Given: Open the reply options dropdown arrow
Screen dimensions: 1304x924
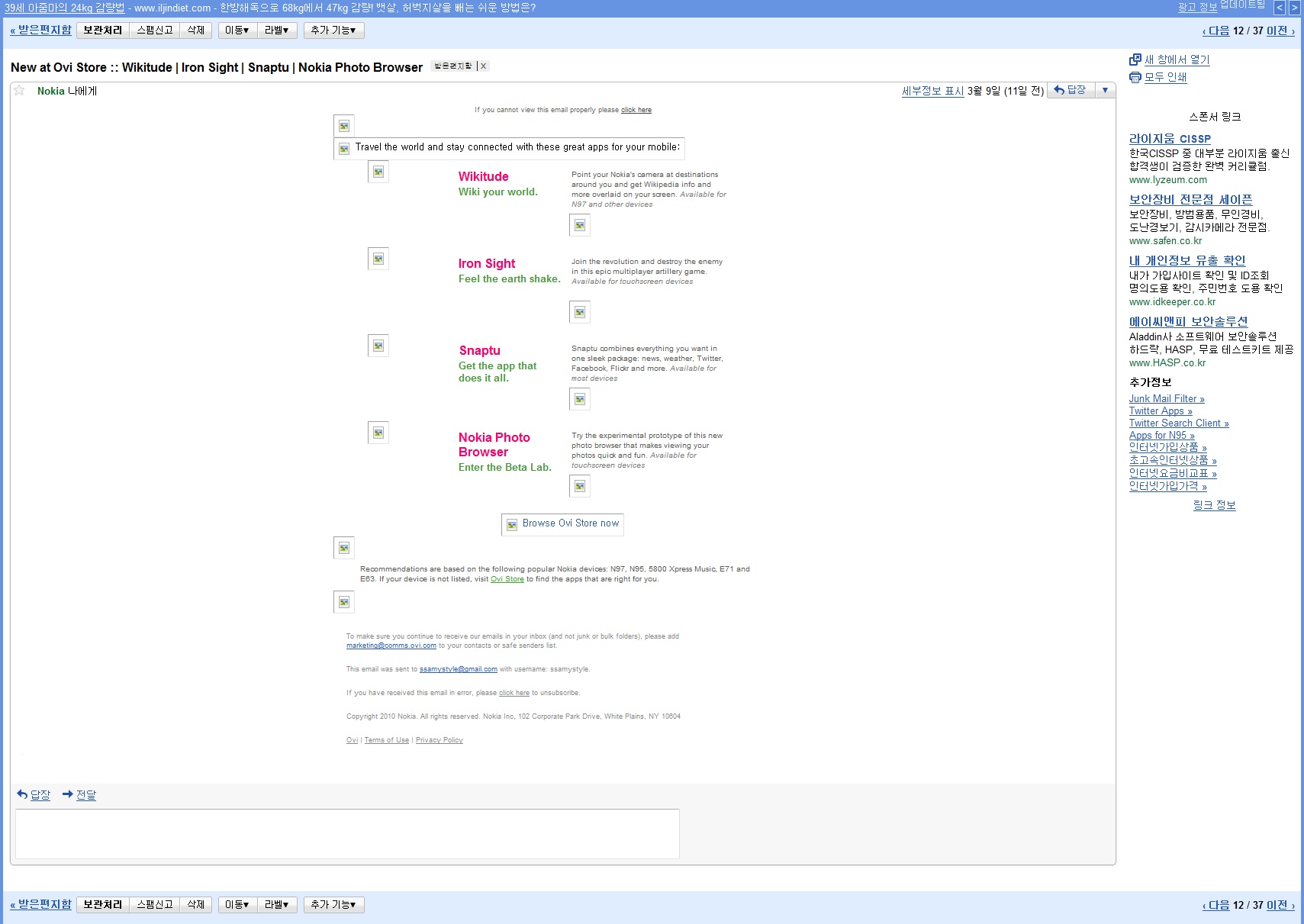Looking at the screenshot, I should tap(1105, 90).
